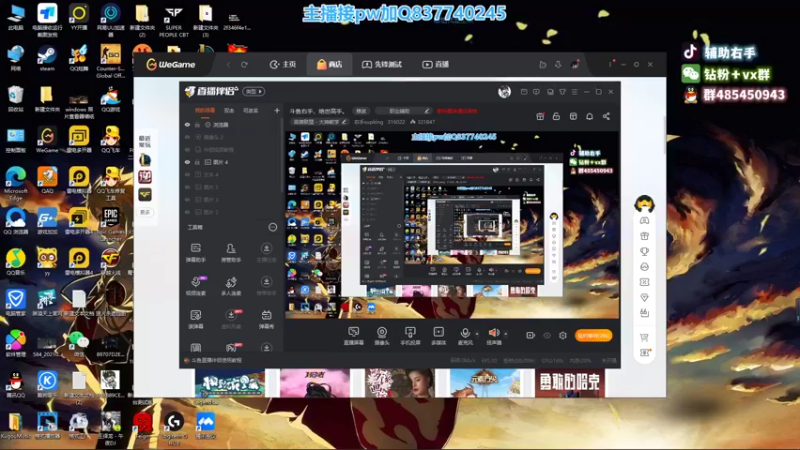Switch to the 商店 tab in WeGame
Viewport: 800px width, 450px height.
coord(330,65)
